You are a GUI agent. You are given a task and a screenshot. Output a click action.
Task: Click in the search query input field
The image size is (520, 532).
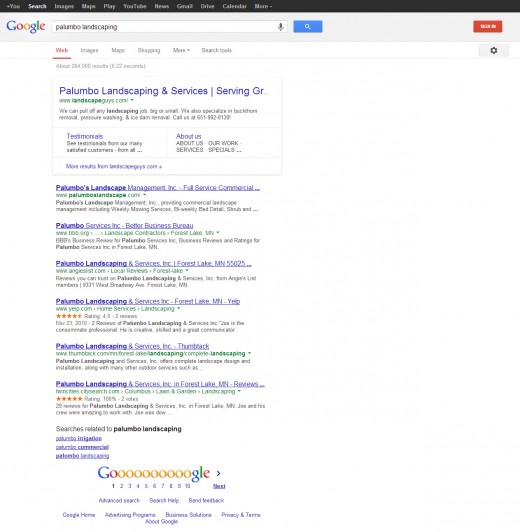(x=165, y=27)
